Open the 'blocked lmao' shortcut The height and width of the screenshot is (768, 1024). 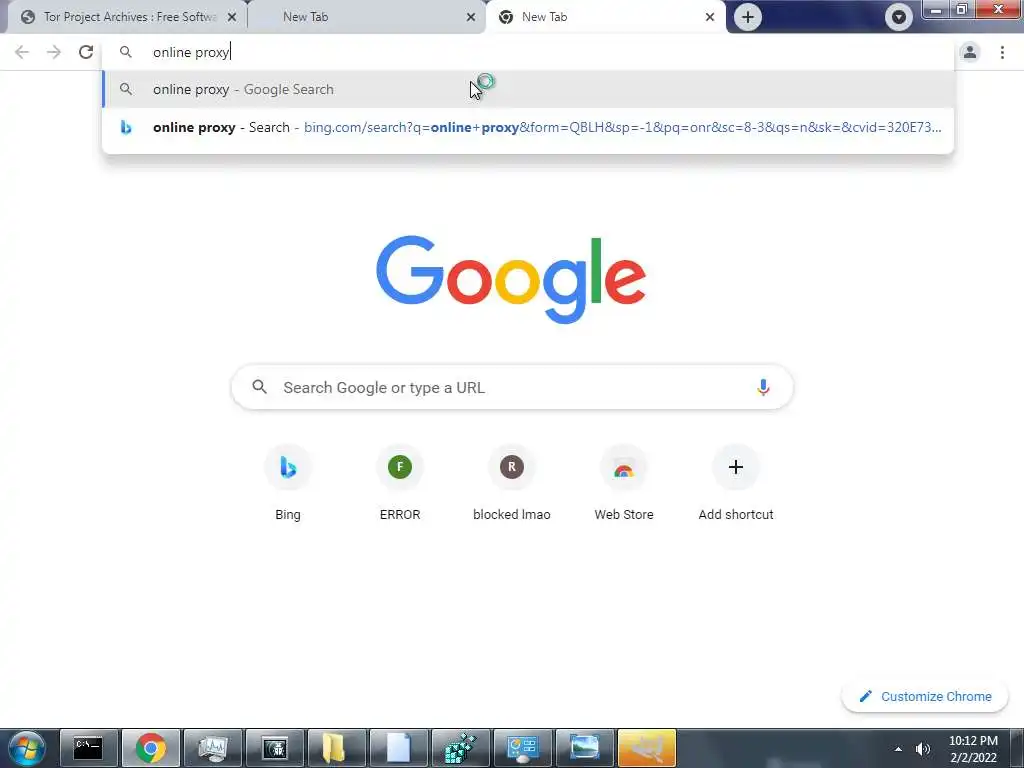coord(512,483)
